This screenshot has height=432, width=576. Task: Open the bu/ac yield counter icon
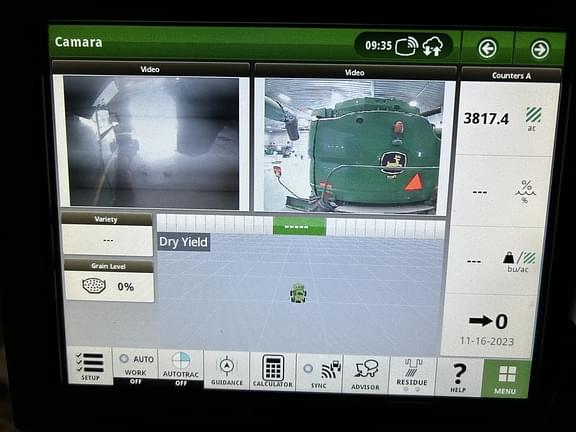[x=519, y=262]
